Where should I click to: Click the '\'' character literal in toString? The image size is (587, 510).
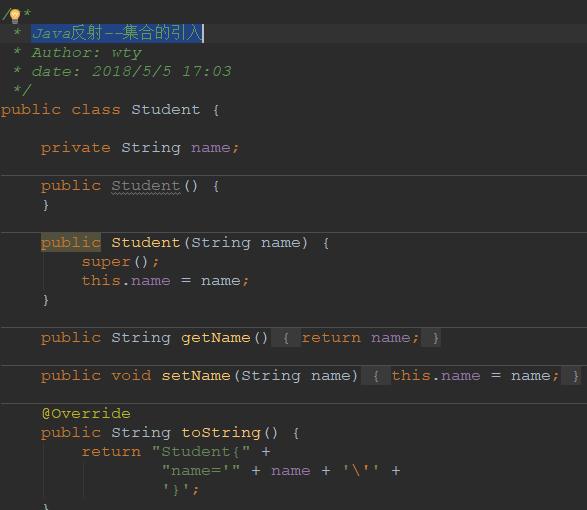pos(361,471)
